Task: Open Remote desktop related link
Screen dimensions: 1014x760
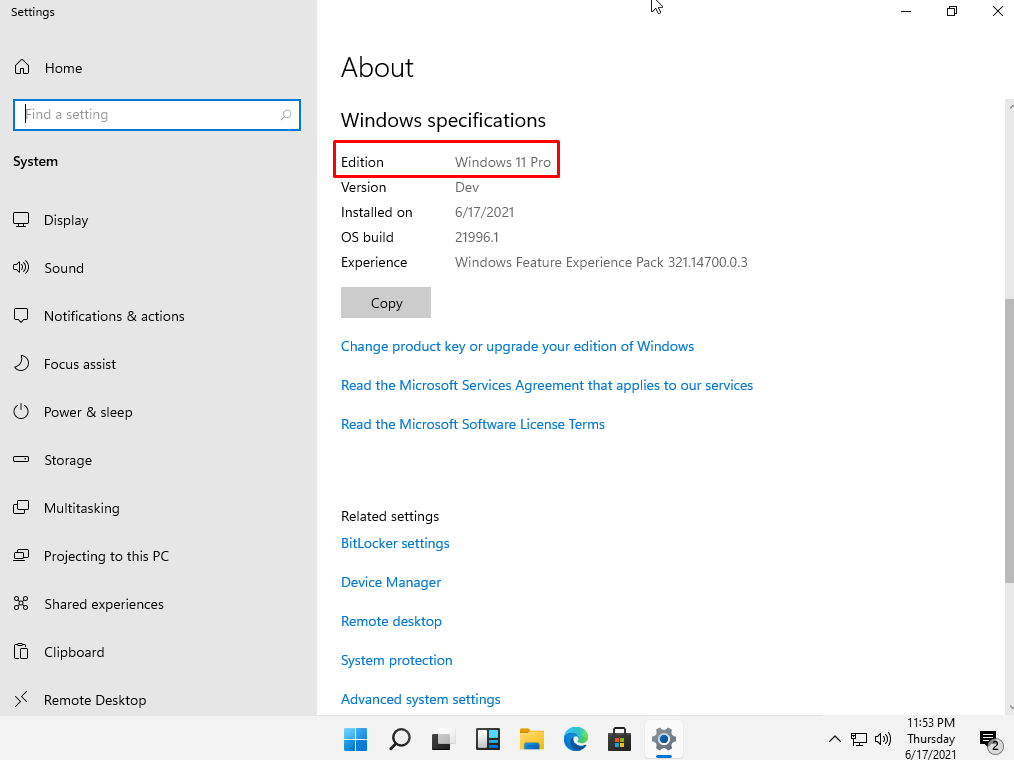Action: pos(391,621)
